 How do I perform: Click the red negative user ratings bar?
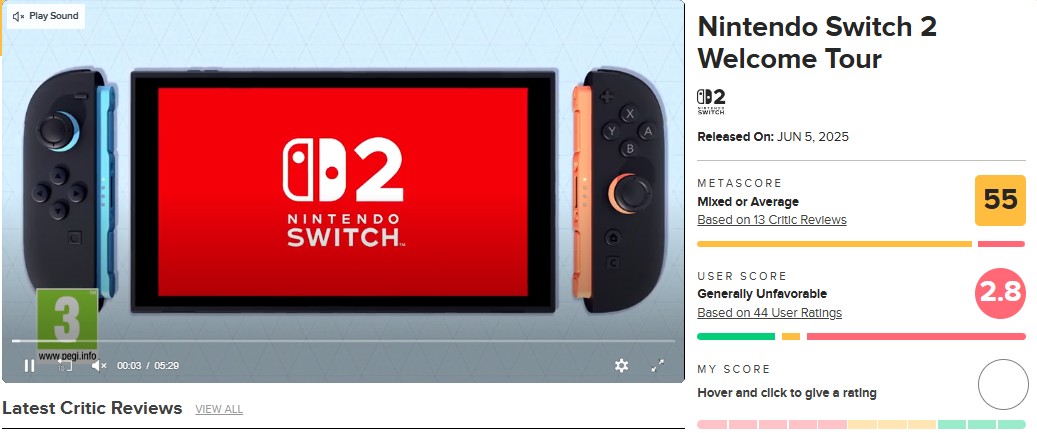coord(916,336)
